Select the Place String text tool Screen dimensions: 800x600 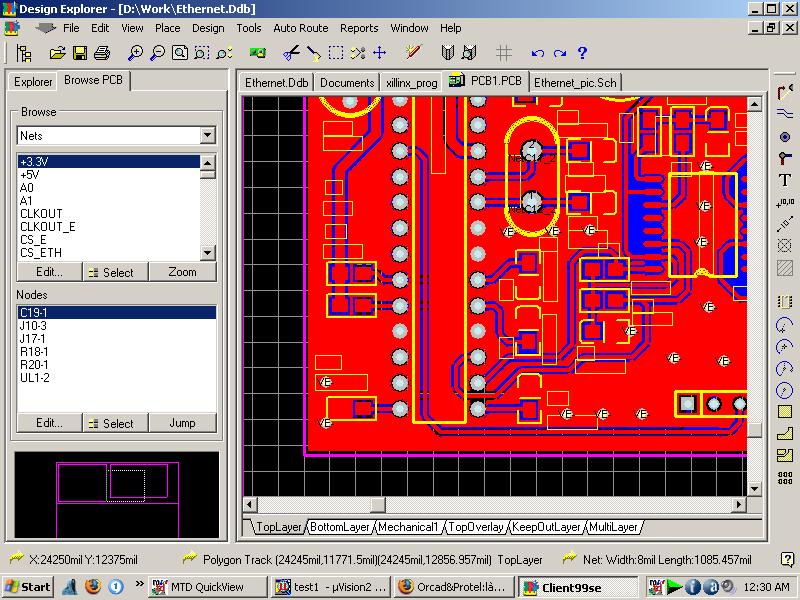point(785,180)
